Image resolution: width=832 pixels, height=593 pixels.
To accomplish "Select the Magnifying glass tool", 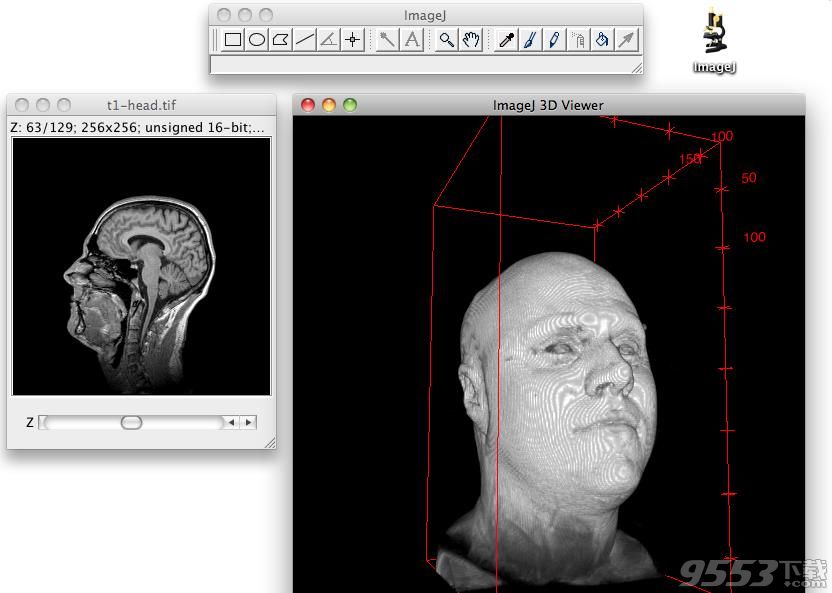I will tap(447, 40).
